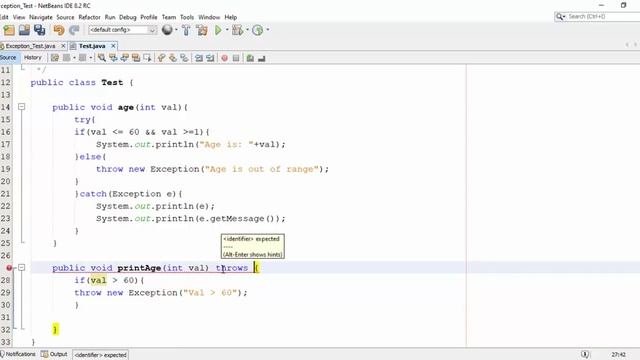Image resolution: width=640 pixels, height=360 pixels.
Task: Find previous occurrence icon
Action: 113,58
